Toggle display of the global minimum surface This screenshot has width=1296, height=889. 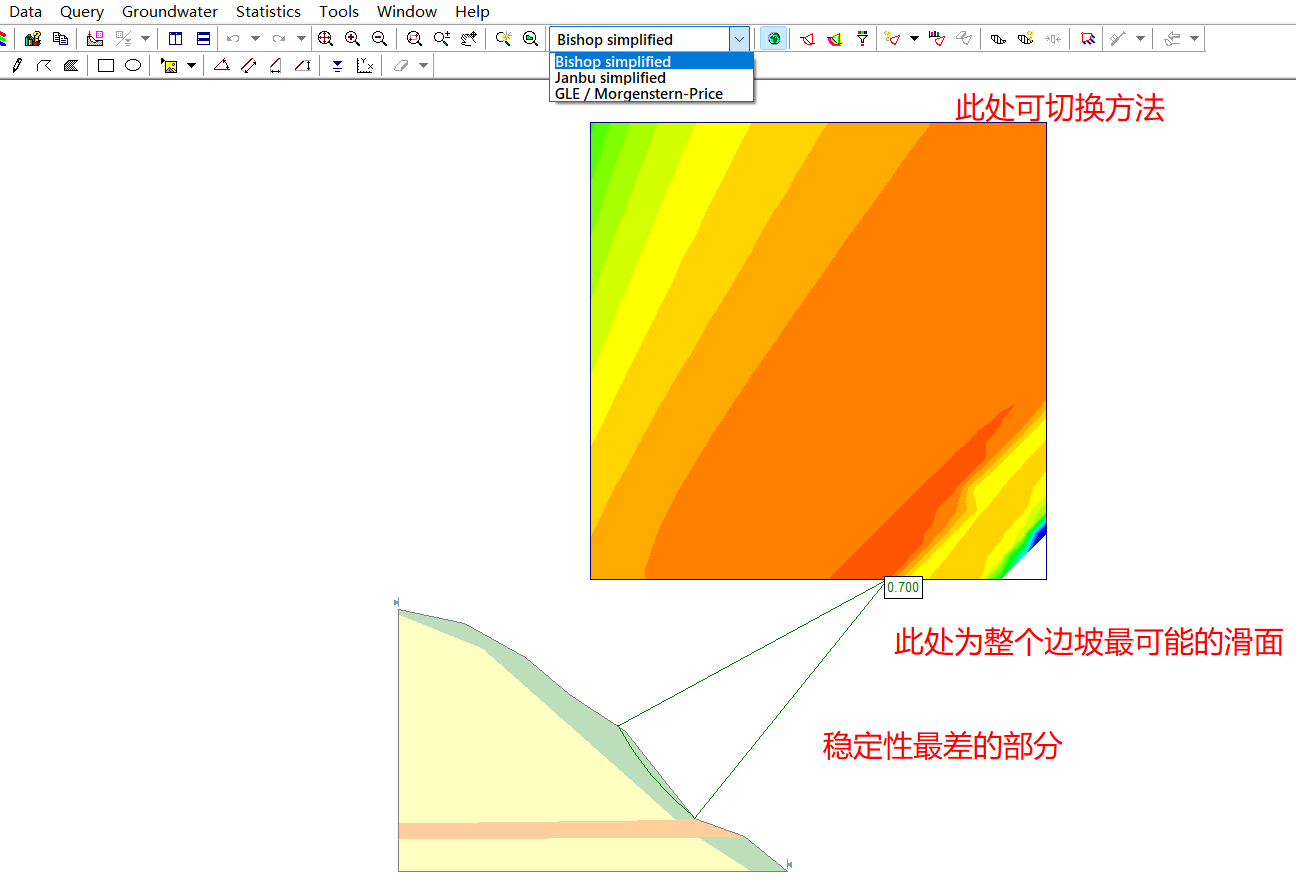pos(808,38)
